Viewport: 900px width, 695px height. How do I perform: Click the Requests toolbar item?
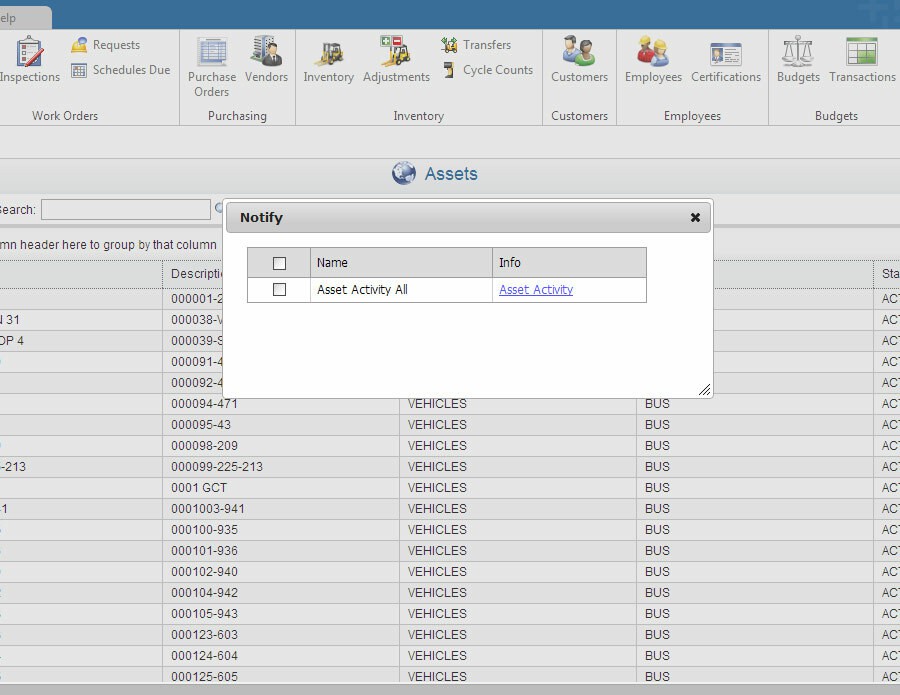[105, 45]
